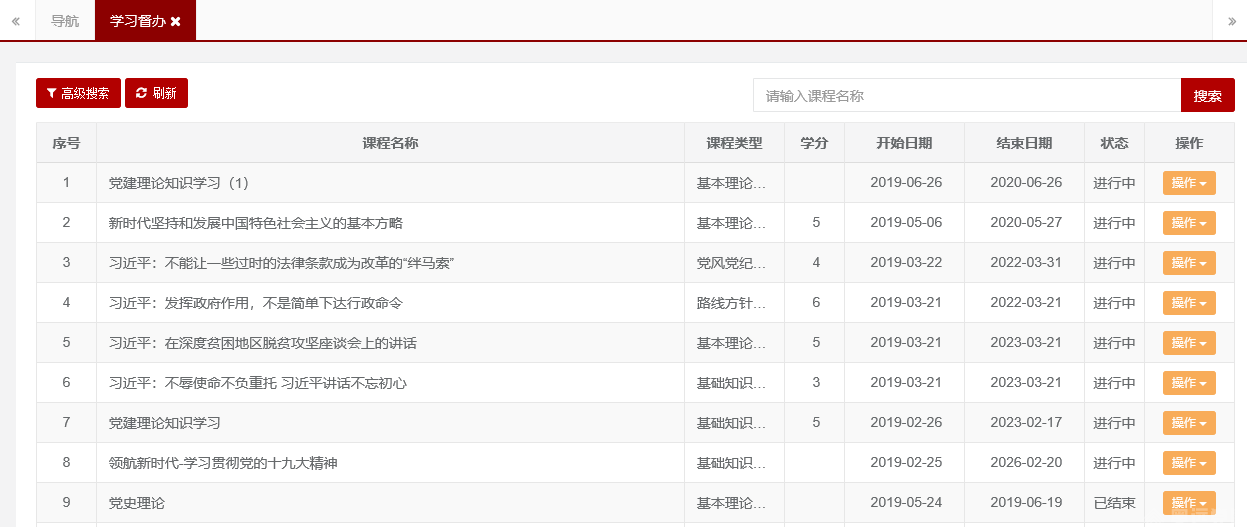This screenshot has height=527, width=1247.
Task: Expand 操作 menu for 发挥政府作用 course
Action: 1189,303
